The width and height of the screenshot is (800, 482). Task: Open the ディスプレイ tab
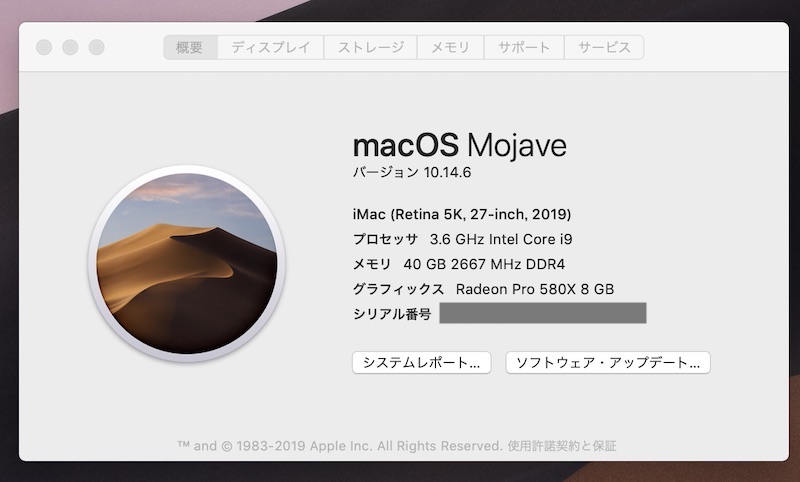(x=270, y=47)
